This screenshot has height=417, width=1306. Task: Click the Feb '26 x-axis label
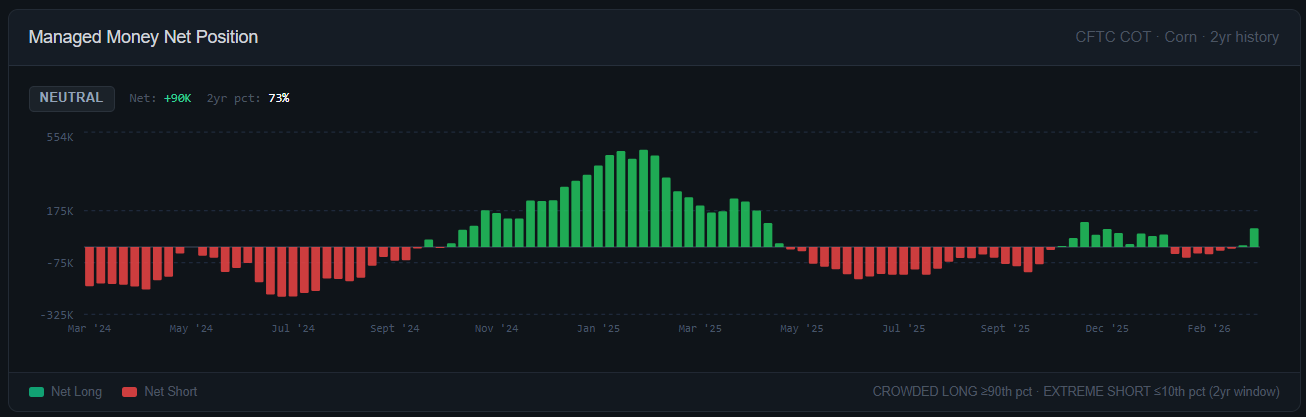pos(1209,328)
